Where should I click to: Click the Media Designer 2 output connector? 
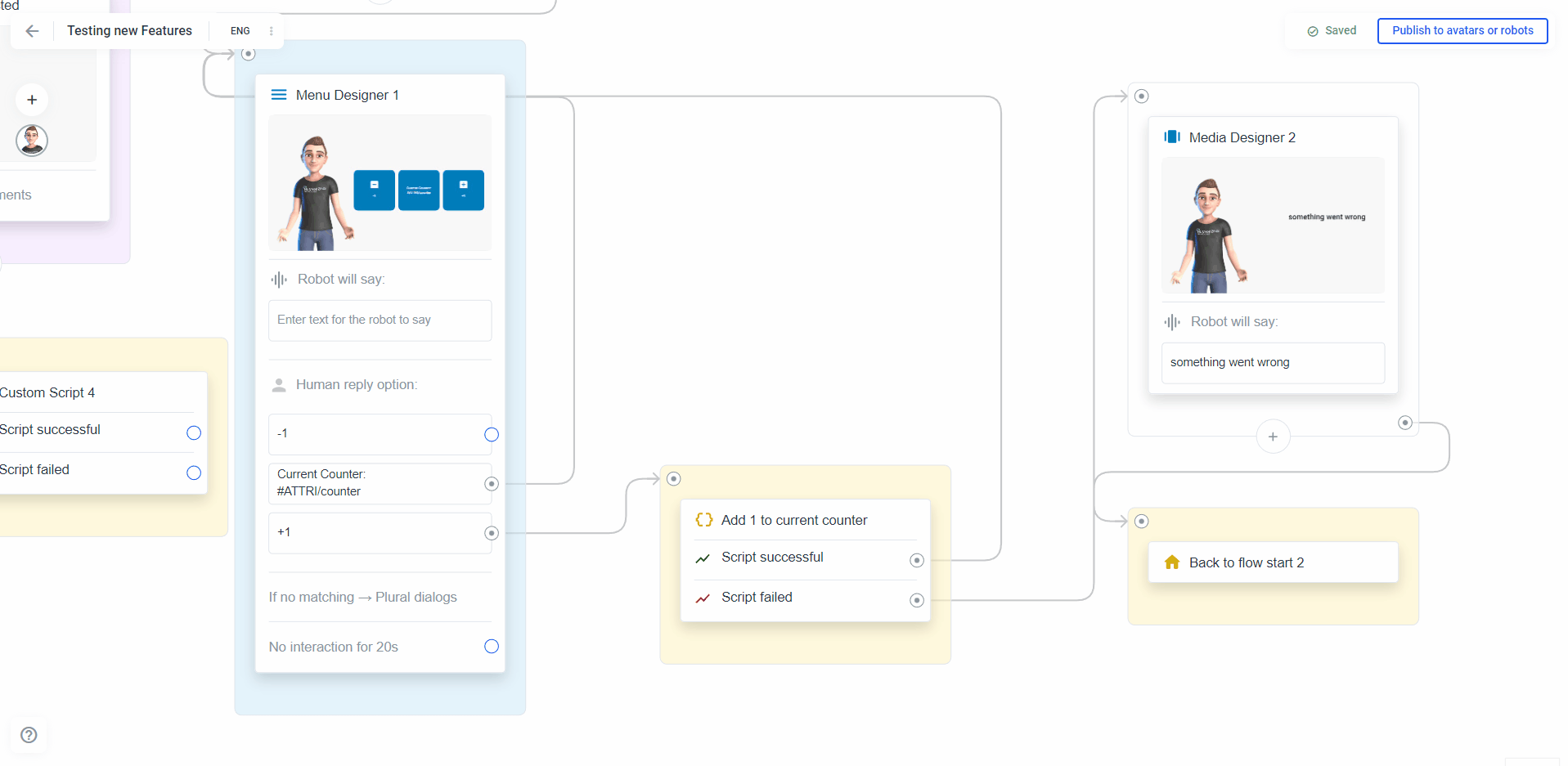1405,423
